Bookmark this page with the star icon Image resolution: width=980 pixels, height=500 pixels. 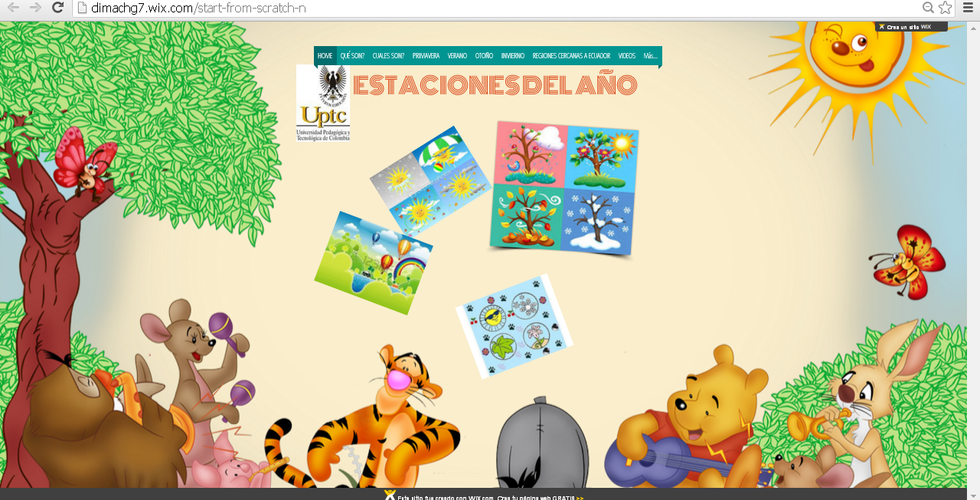(945, 8)
